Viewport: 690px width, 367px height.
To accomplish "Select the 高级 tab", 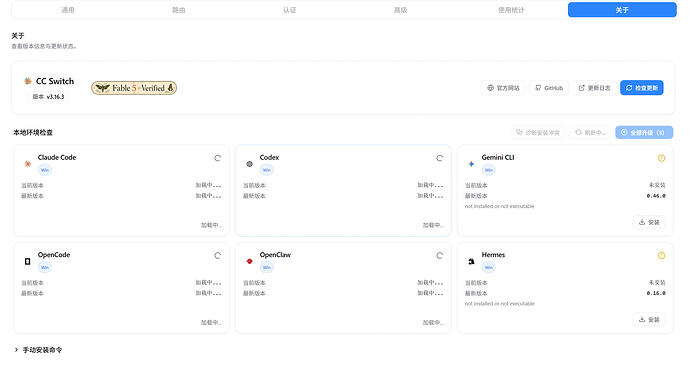I will point(400,10).
